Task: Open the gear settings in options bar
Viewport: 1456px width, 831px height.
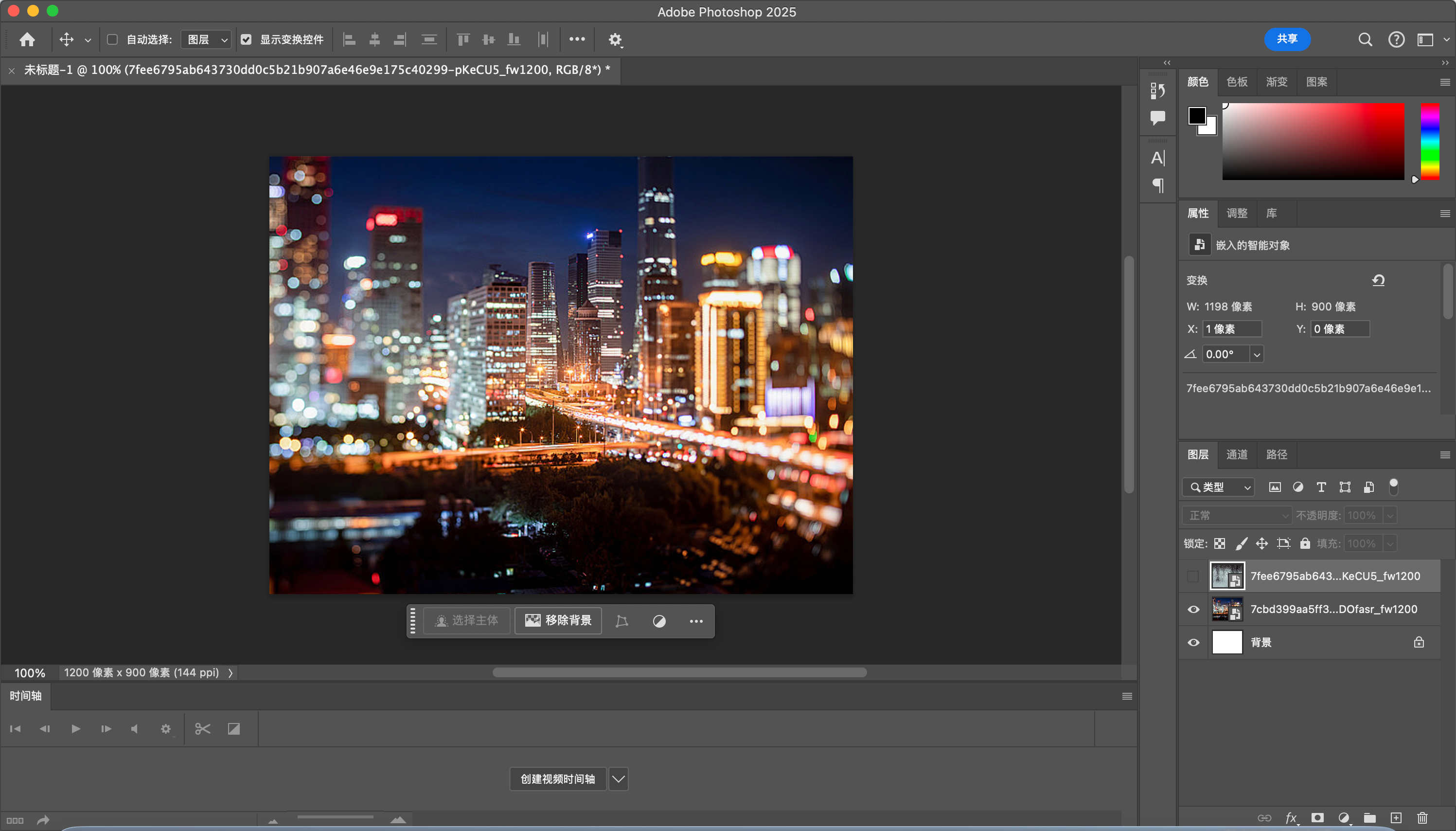Action: pos(614,39)
